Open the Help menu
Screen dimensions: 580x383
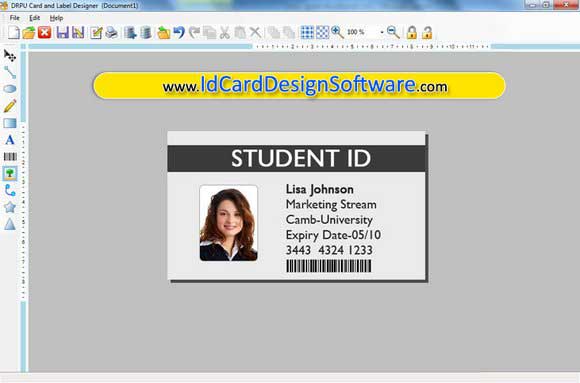click(56, 18)
